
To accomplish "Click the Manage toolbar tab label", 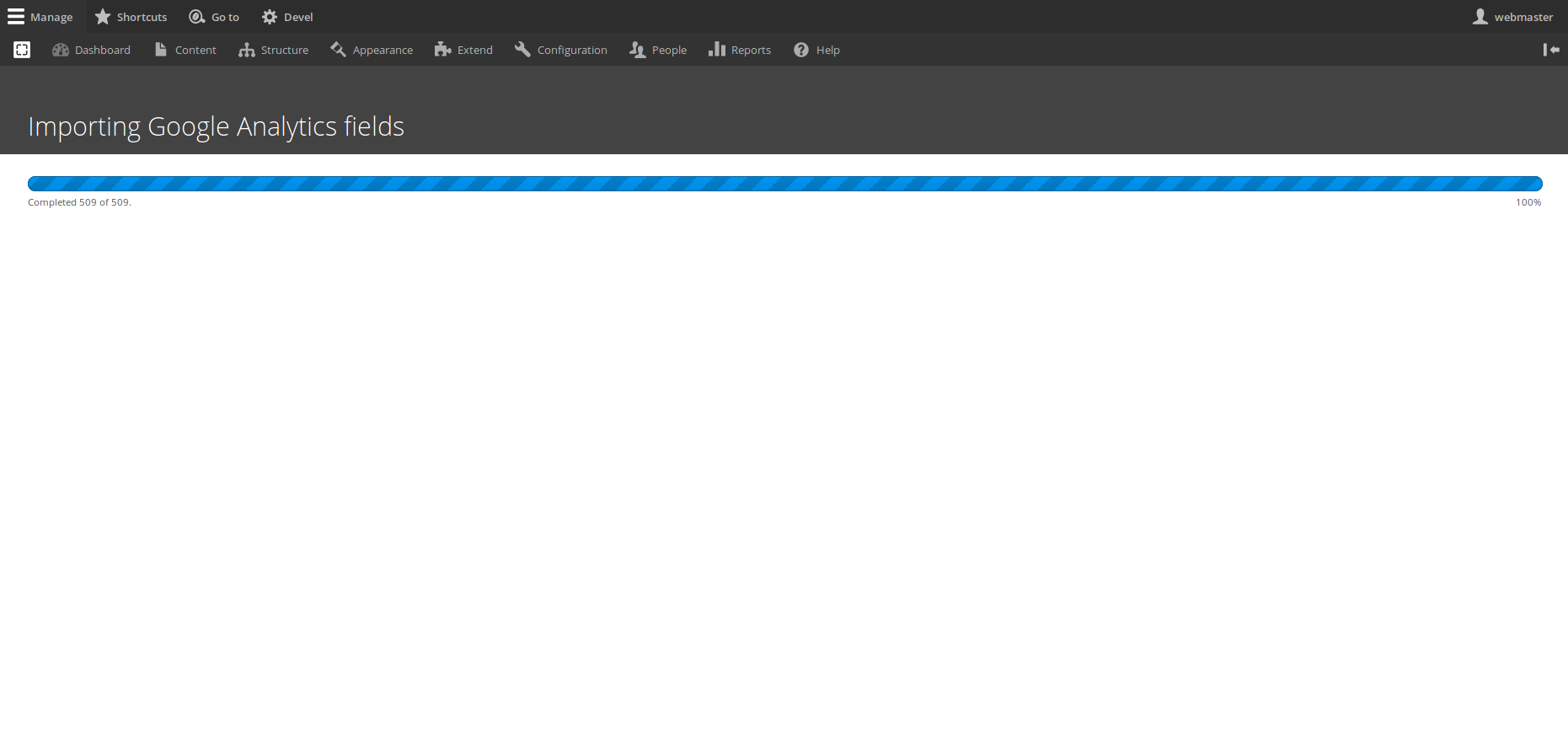I will (51, 17).
